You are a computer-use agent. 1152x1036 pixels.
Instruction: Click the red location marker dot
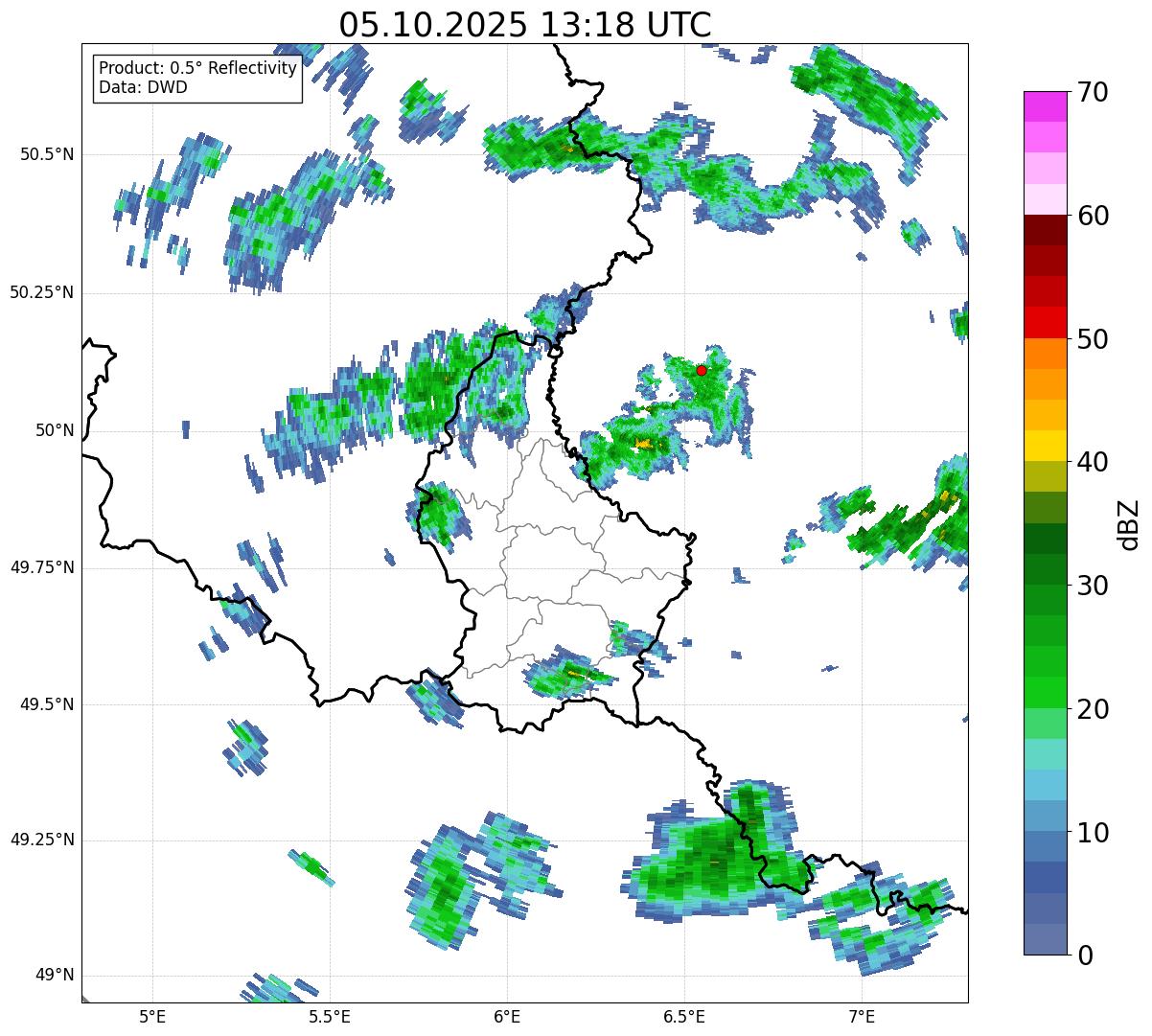click(702, 370)
